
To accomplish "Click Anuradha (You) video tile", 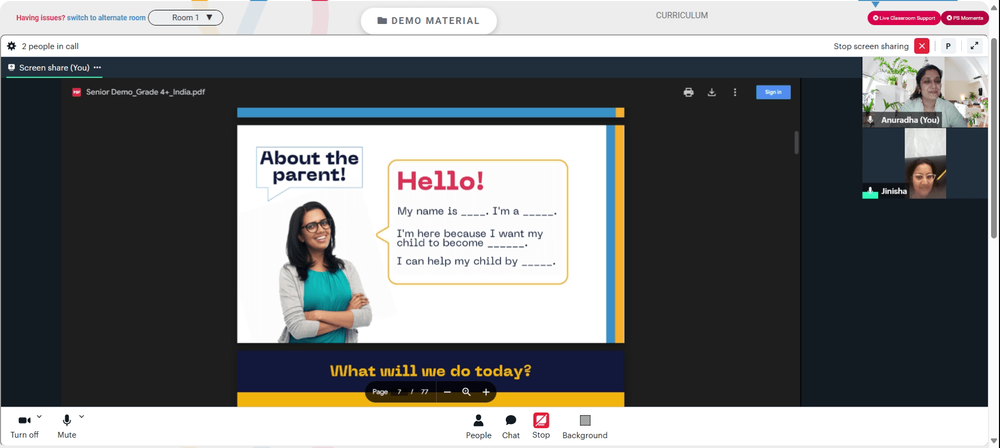I will (925, 92).
